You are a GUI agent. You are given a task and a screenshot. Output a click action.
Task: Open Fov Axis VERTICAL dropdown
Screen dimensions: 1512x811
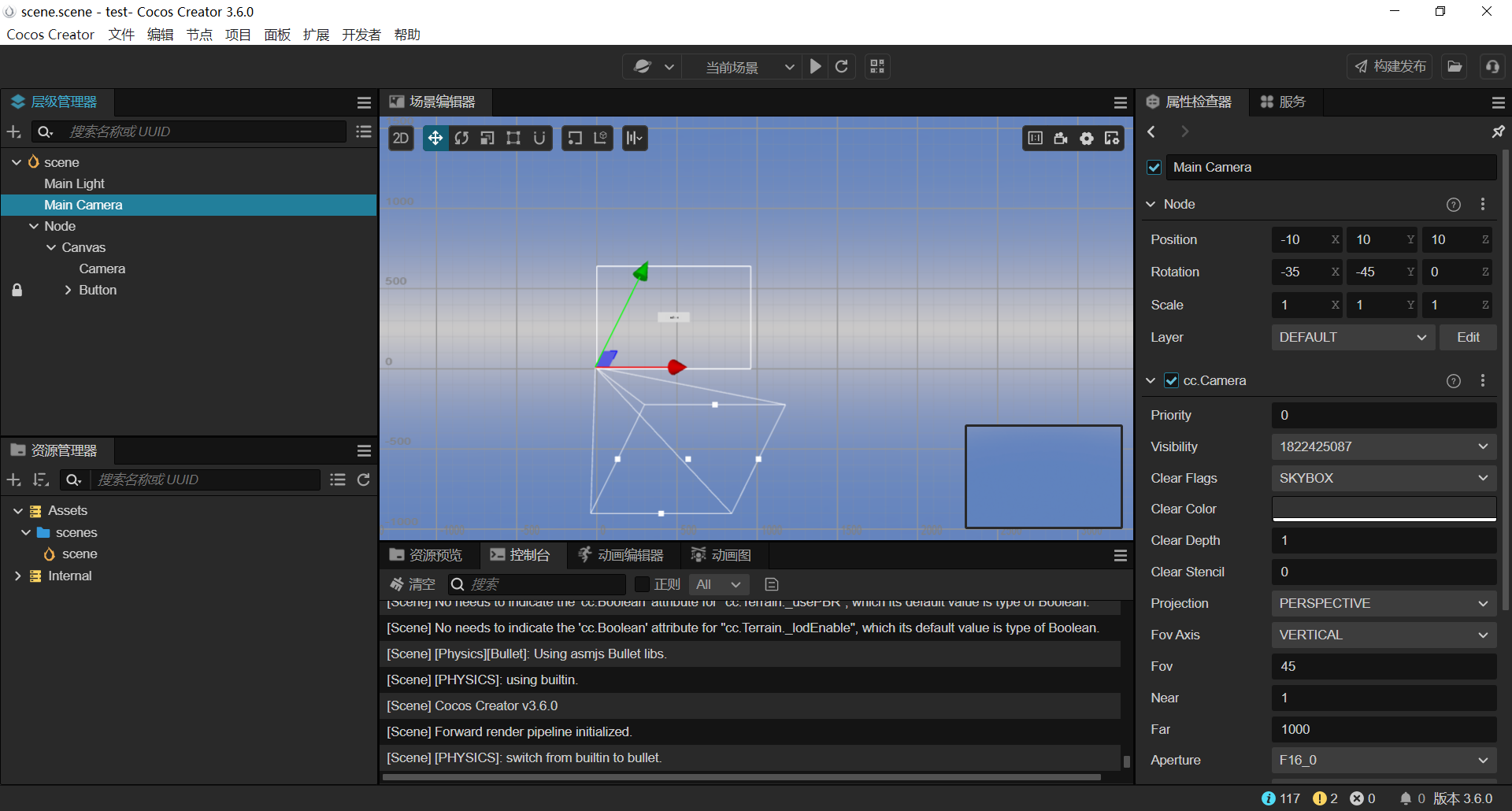tap(1384, 635)
